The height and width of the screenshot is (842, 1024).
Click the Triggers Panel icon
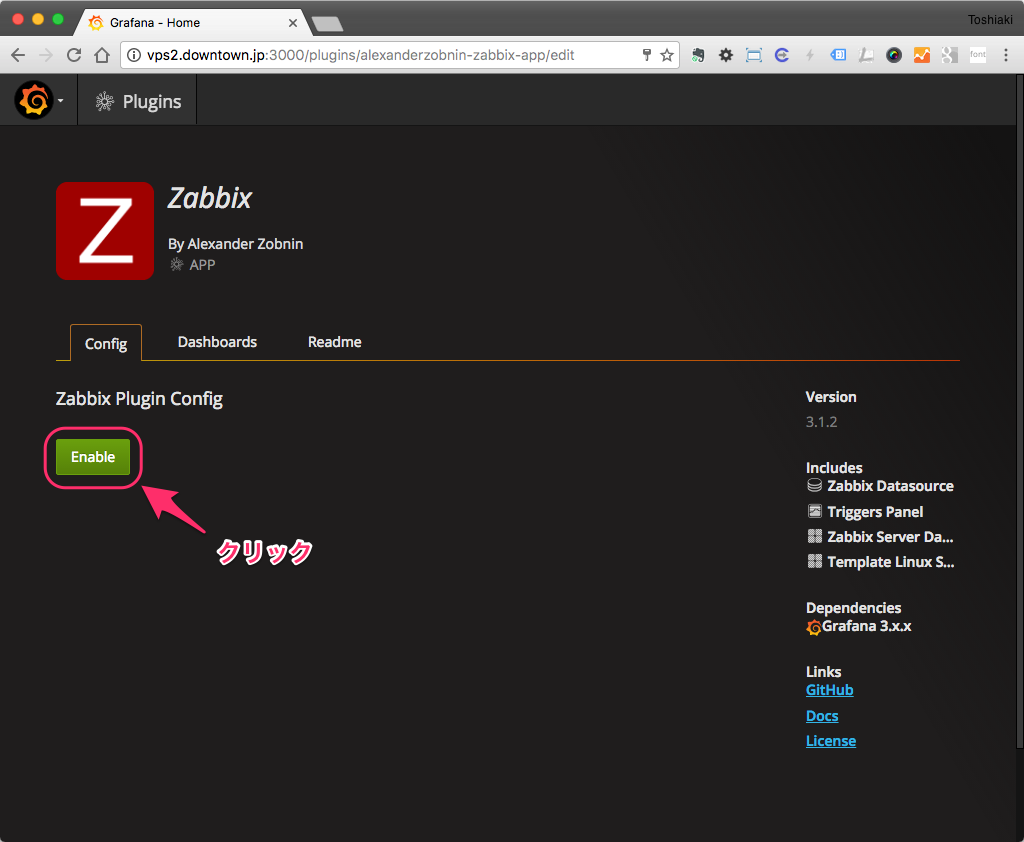pyautogui.click(x=814, y=511)
